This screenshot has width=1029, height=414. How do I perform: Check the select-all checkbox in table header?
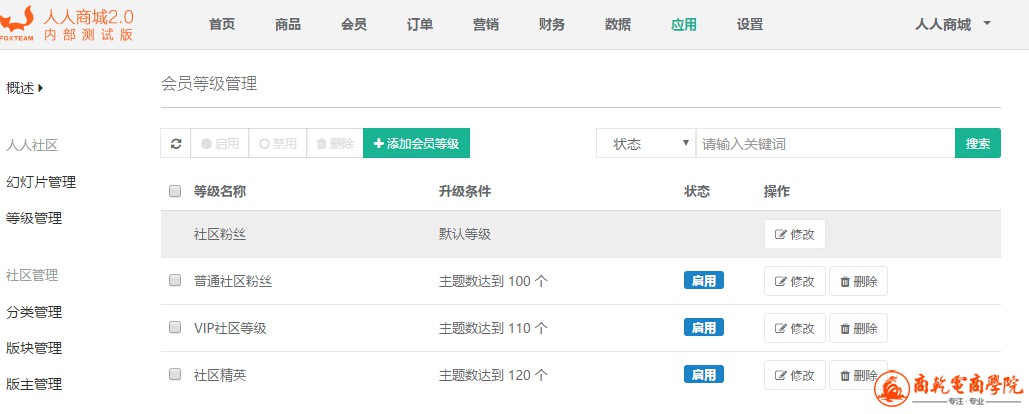pyautogui.click(x=175, y=191)
